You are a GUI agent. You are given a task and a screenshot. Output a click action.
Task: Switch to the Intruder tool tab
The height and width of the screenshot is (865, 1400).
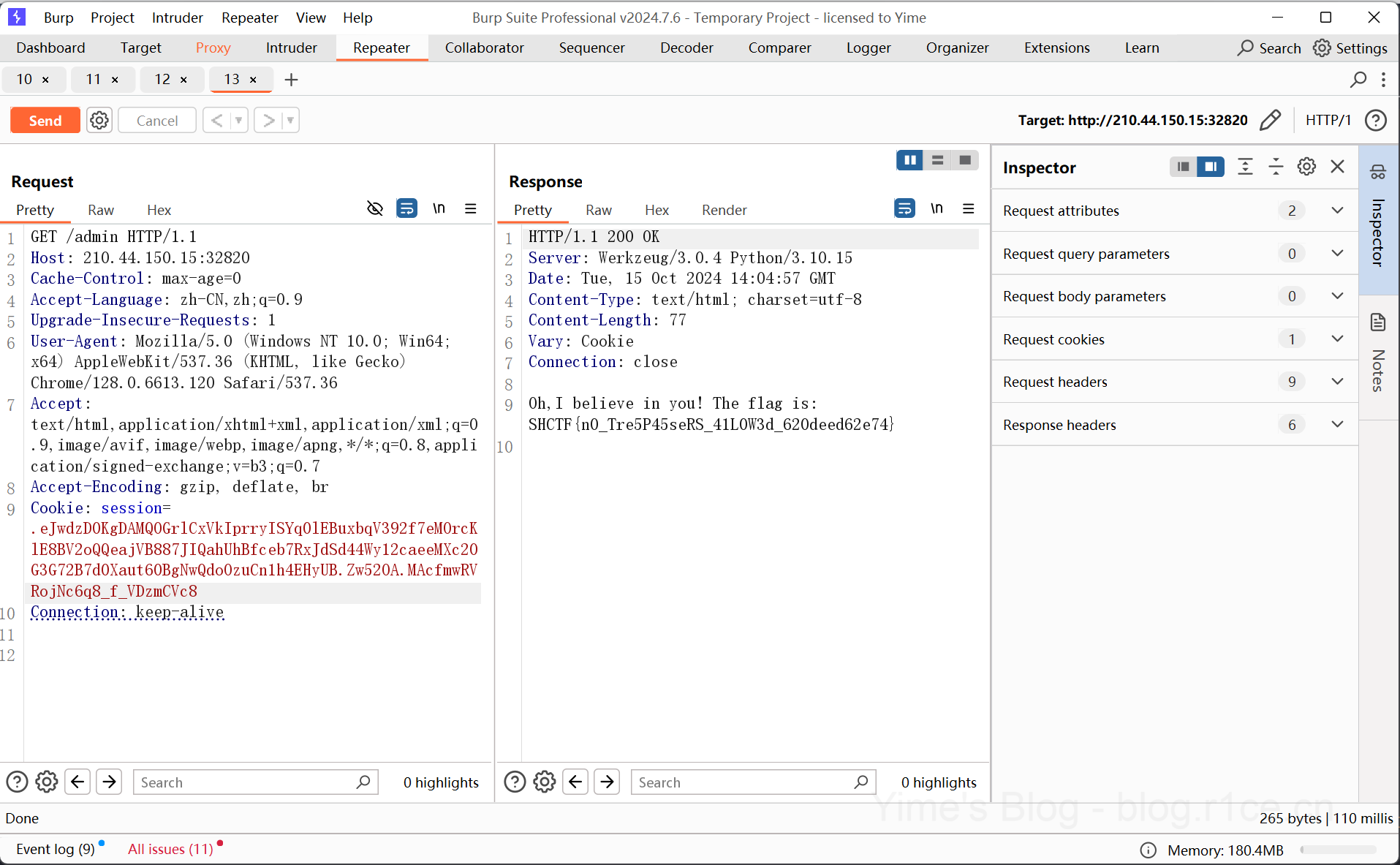[291, 48]
